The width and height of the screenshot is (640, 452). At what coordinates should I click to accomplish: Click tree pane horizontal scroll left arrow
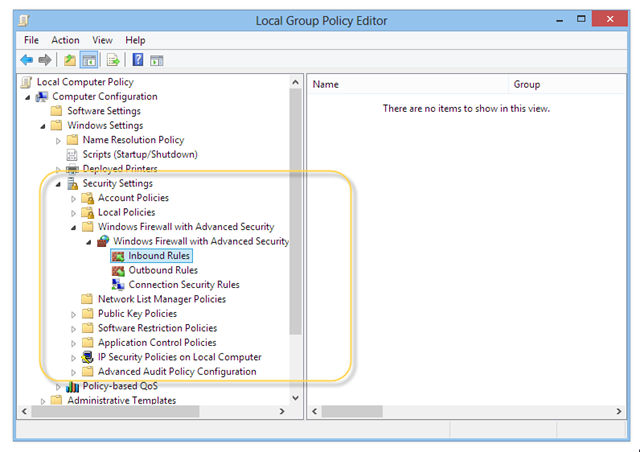point(24,412)
